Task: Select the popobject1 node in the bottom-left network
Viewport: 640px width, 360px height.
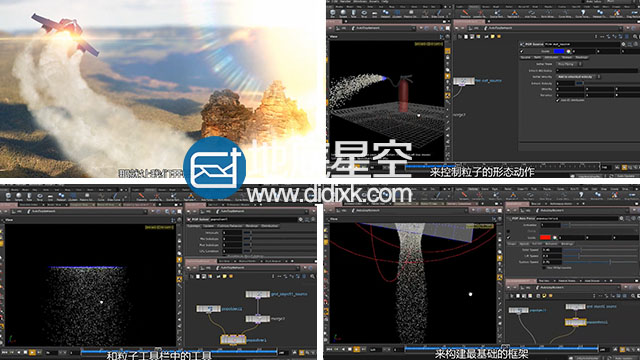Action: [208, 309]
